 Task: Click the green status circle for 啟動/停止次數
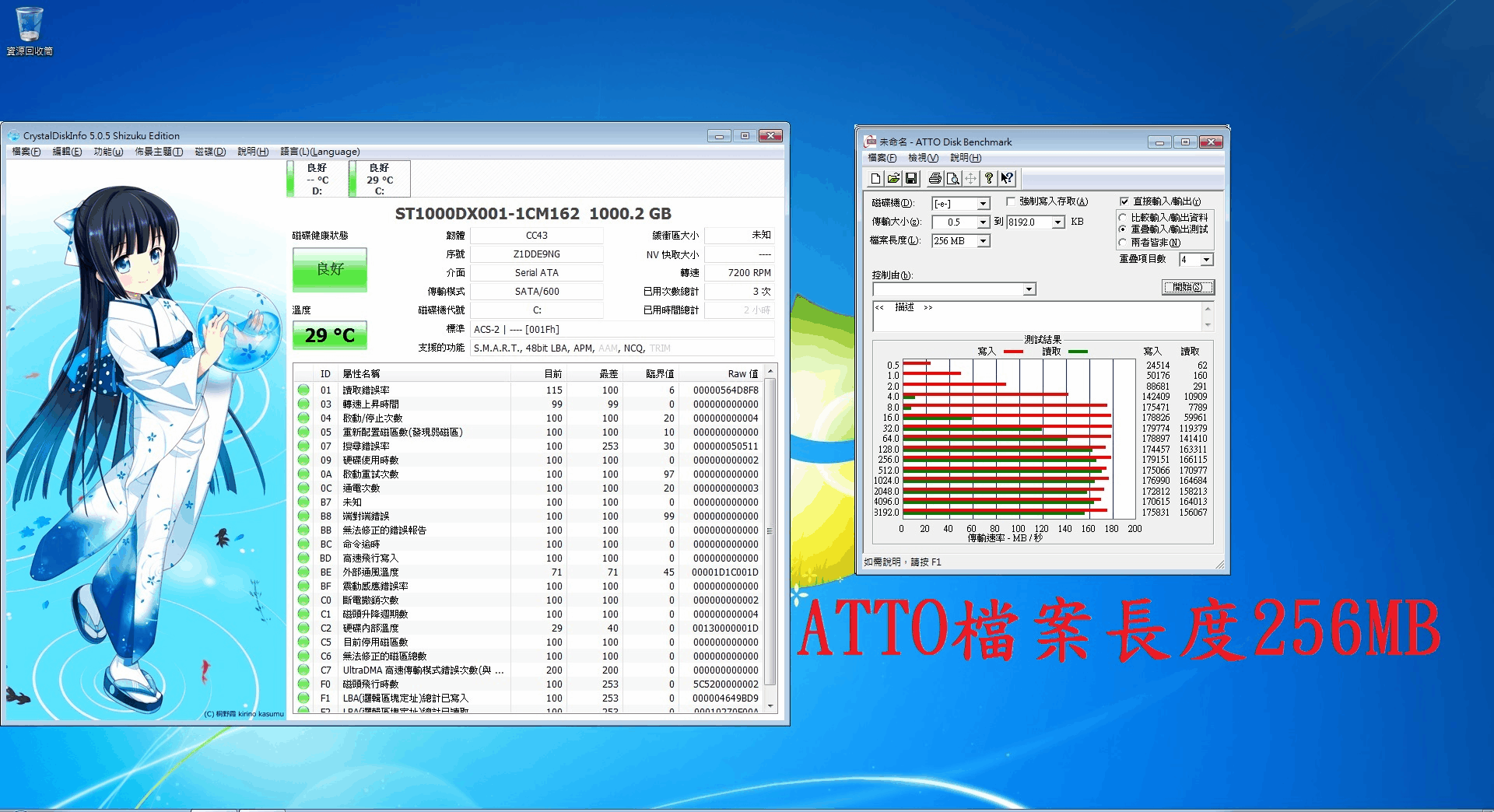click(303, 418)
